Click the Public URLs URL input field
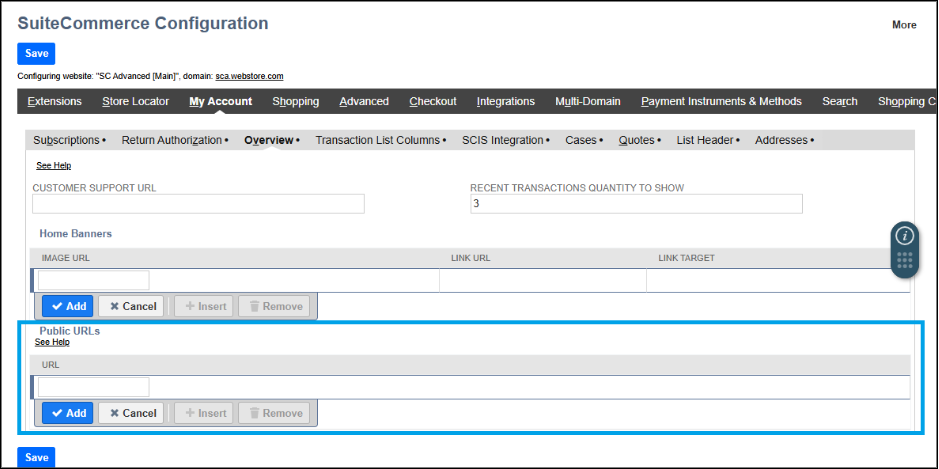Image resolution: width=939 pixels, height=469 pixels. 93,387
